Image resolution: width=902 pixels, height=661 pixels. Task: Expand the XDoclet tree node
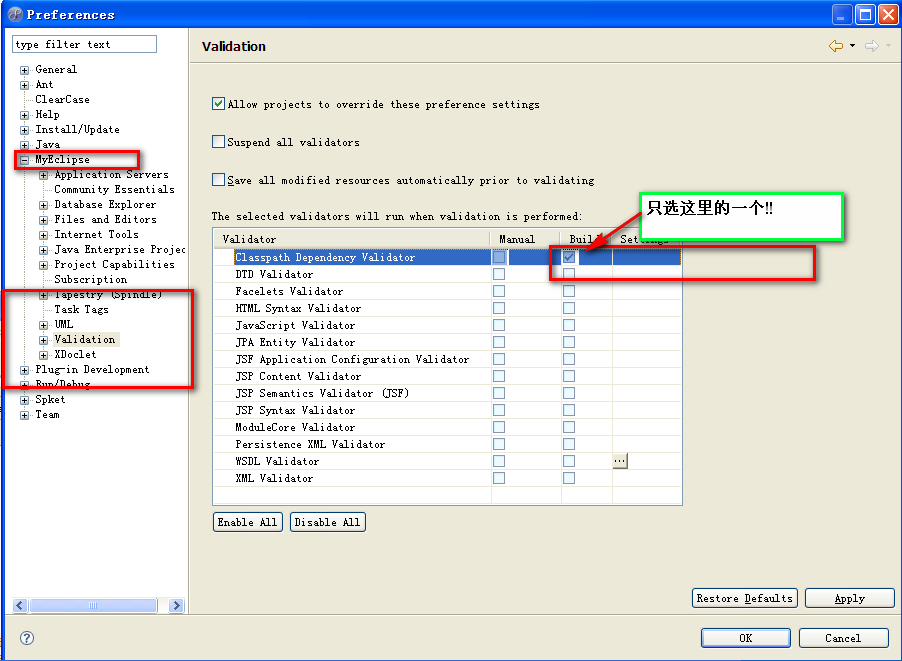(43, 355)
